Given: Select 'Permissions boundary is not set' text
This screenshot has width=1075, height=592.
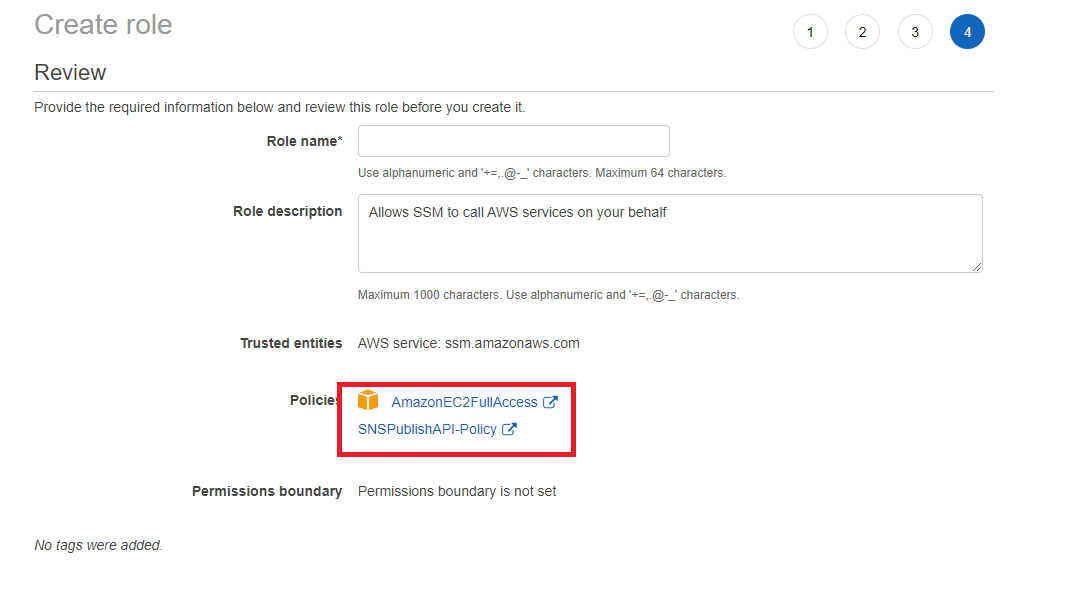Looking at the screenshot, I should [x=457, y=491].
